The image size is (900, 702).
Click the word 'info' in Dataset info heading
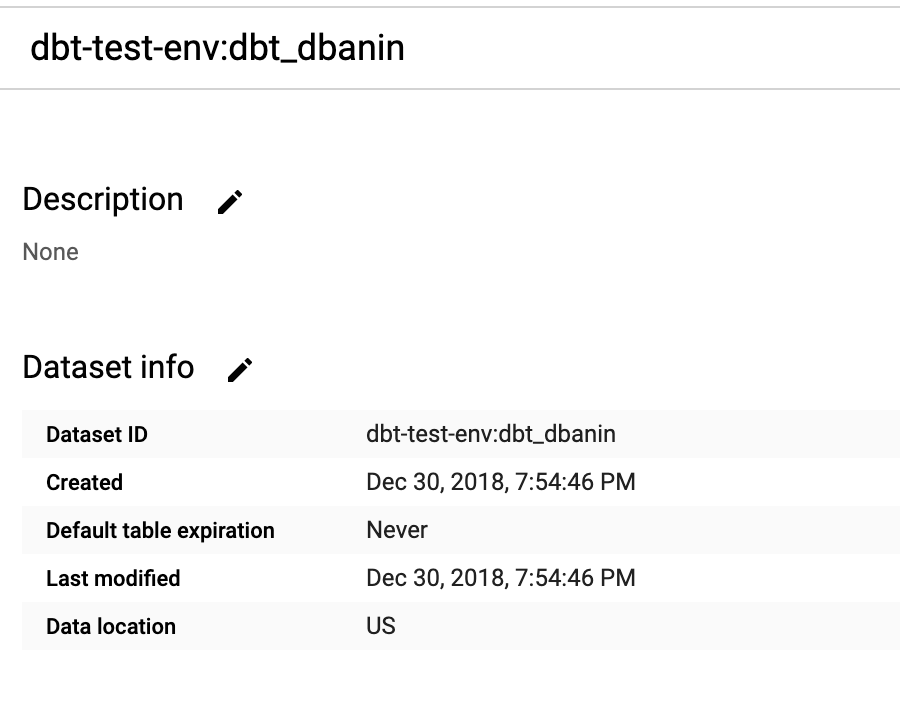pos(170,367)
